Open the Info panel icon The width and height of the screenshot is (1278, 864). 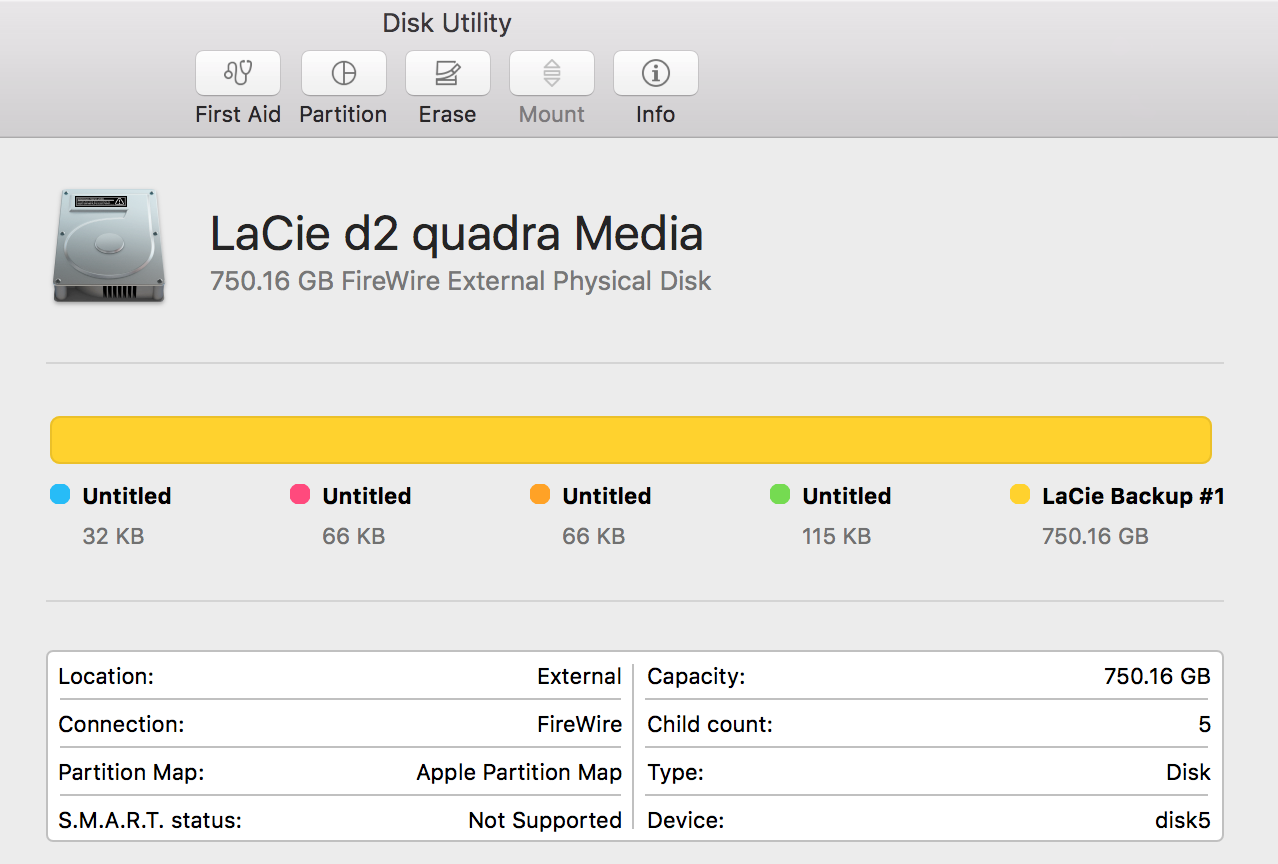coord(655,73)
